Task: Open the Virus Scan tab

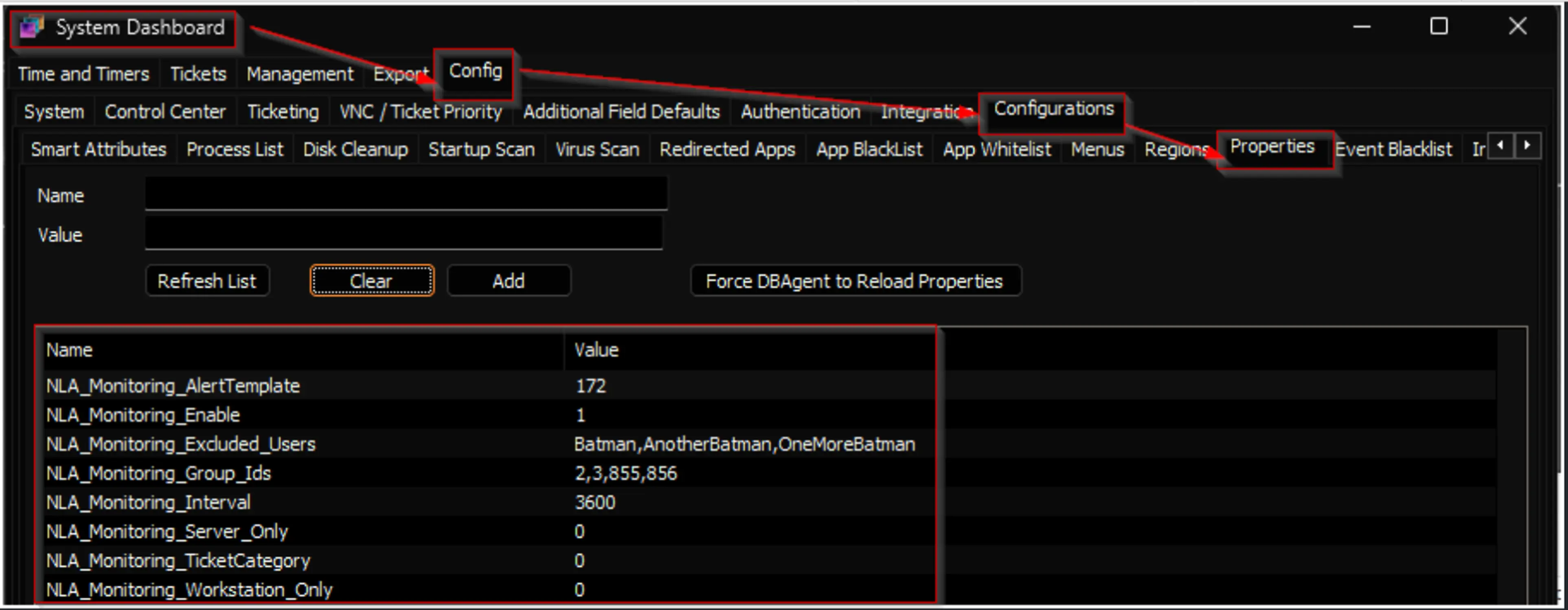Action: pyautogui.click(x=597, y=150)
